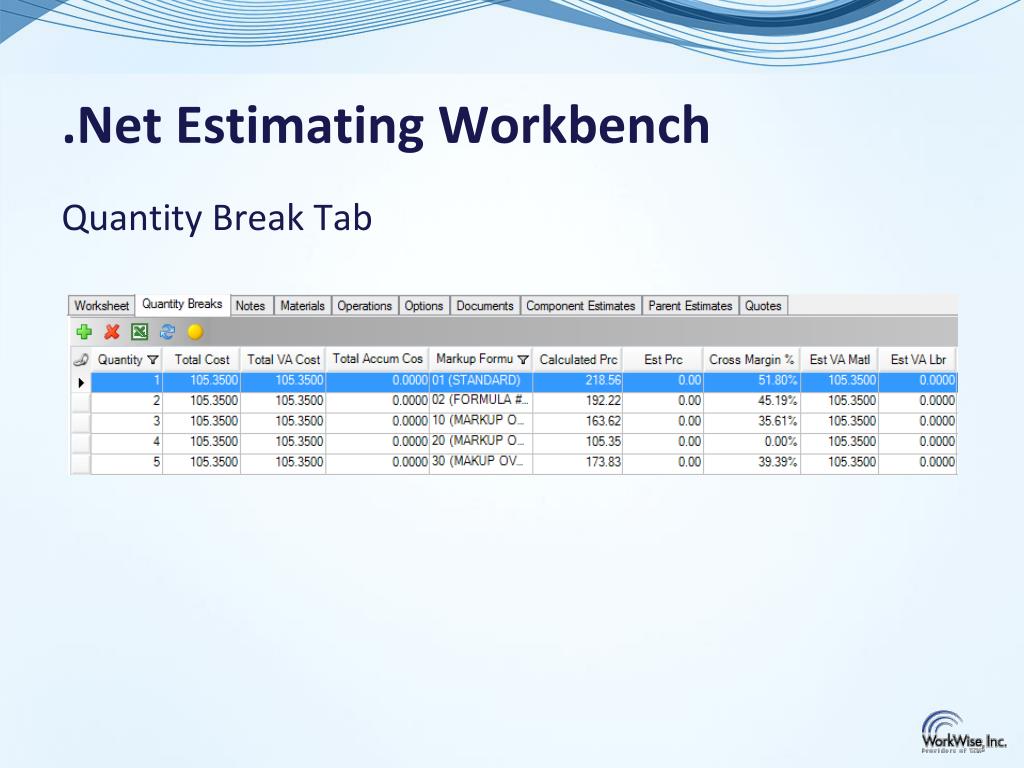Viewport: 1024px width, 768px height.
Task: Click calculated price 173.83
Action: (x=578, y=462)
